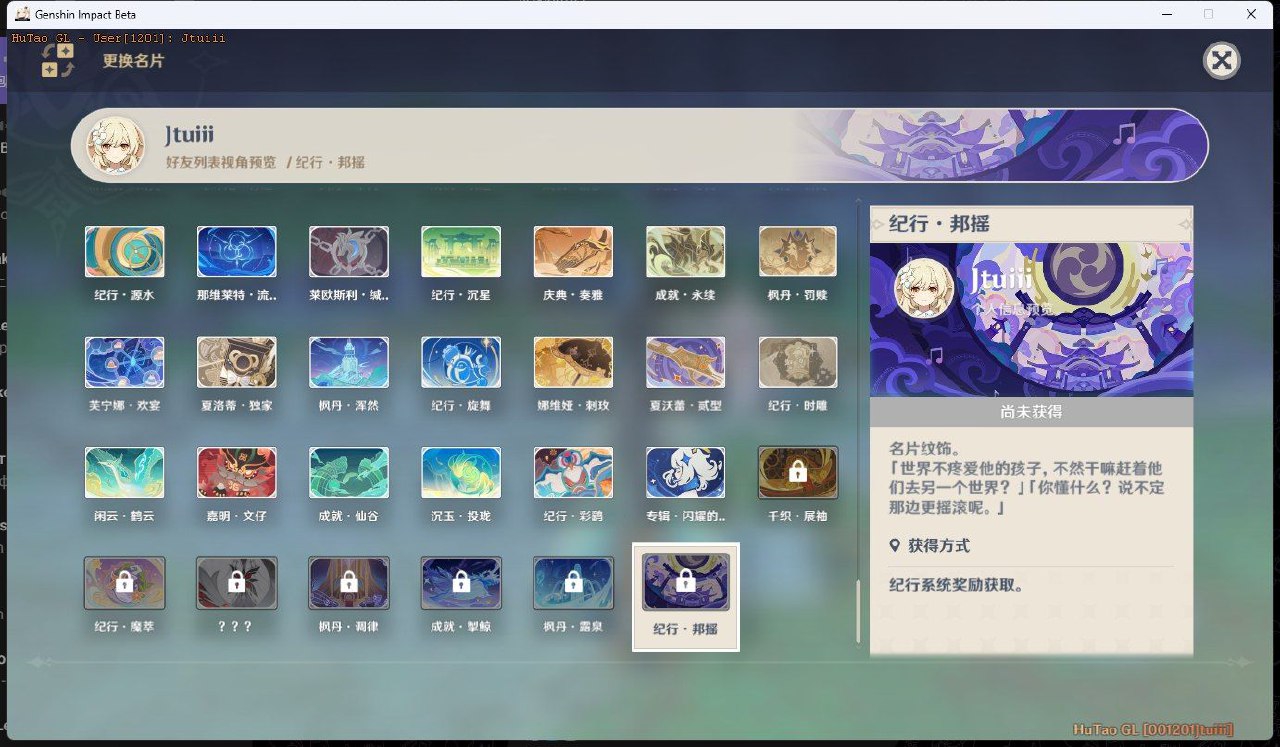Pick the 芙宁娜·欢宴 namecard
Viewport: 1280px width, 747px height.
pyautogui.click(x=125, y=362)
